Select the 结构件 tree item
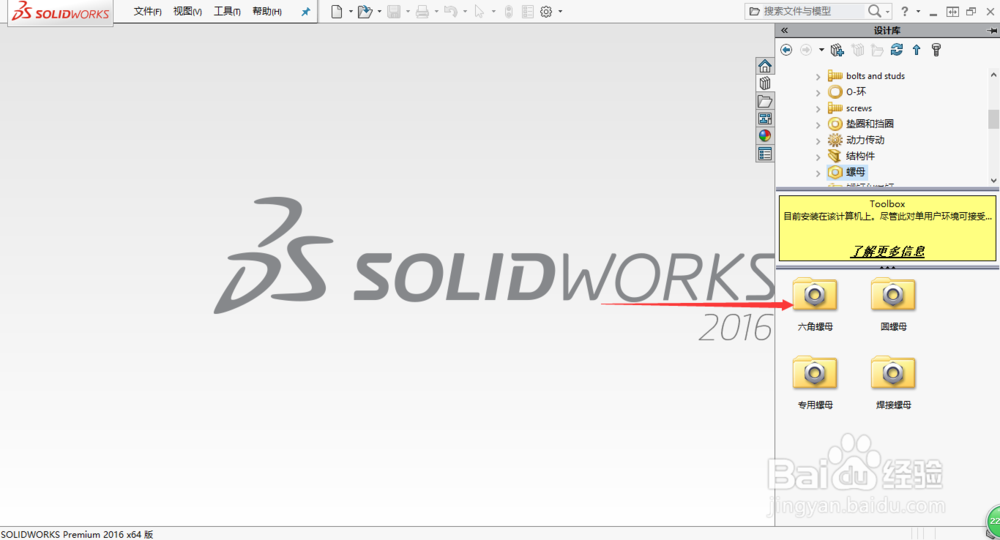 pos(860,156)
